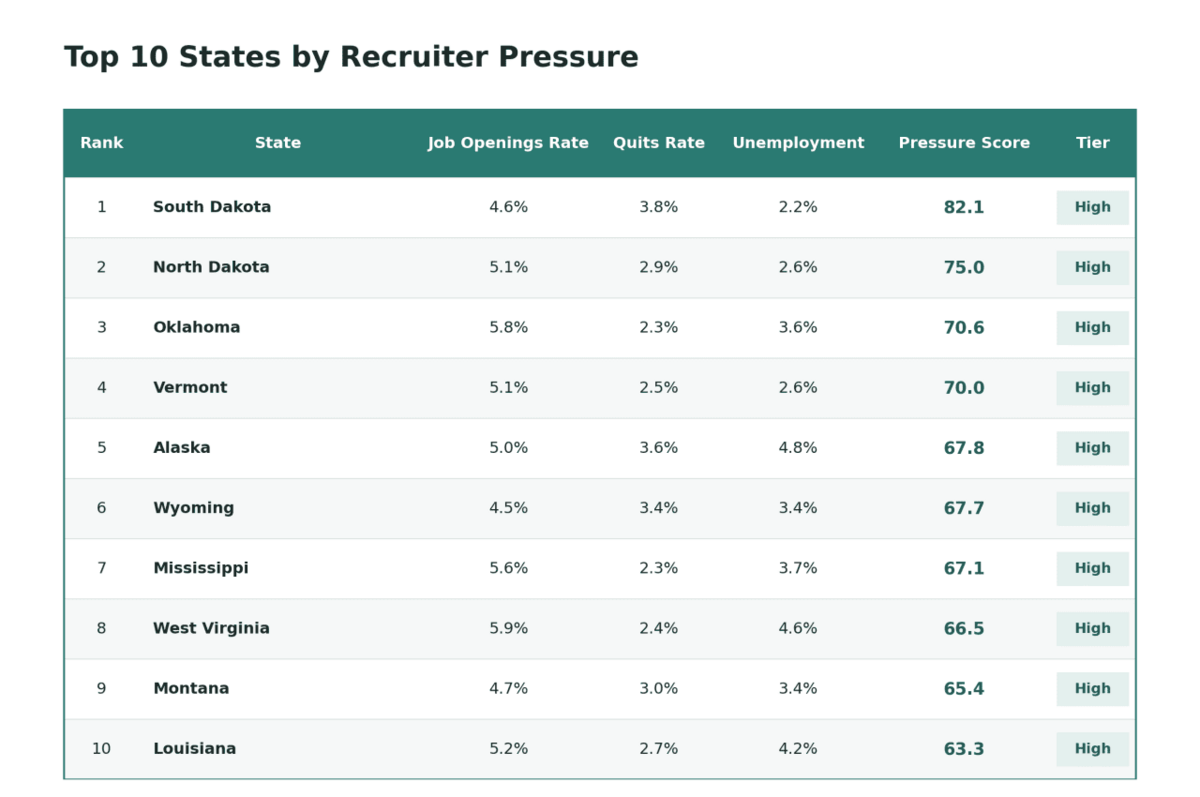The height and width of the screenshot is (797, 1200).
Task: Click the Rank column header
Action: pyautogui.click(x=101, y=143)
